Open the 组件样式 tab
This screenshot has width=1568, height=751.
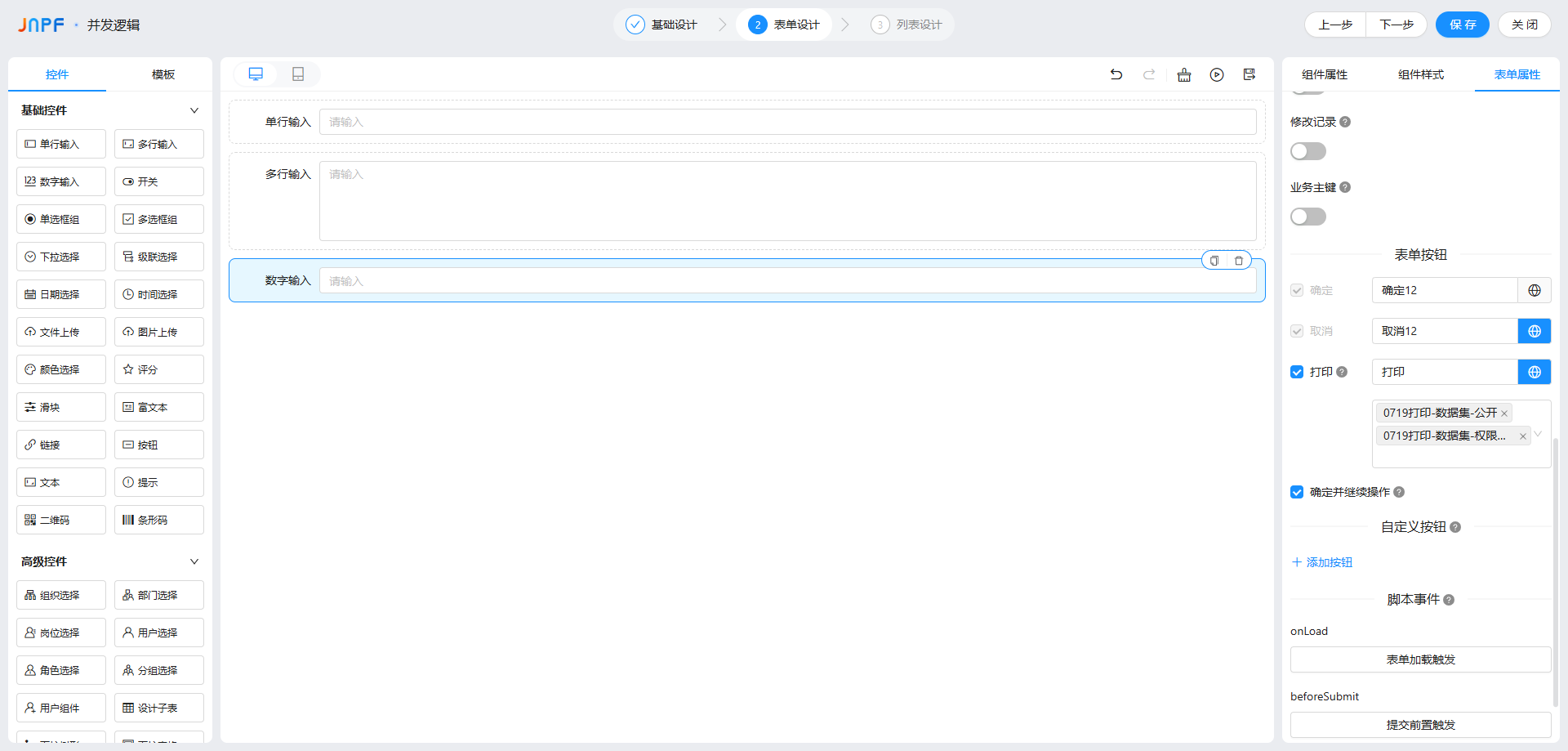pos(1421,74)
